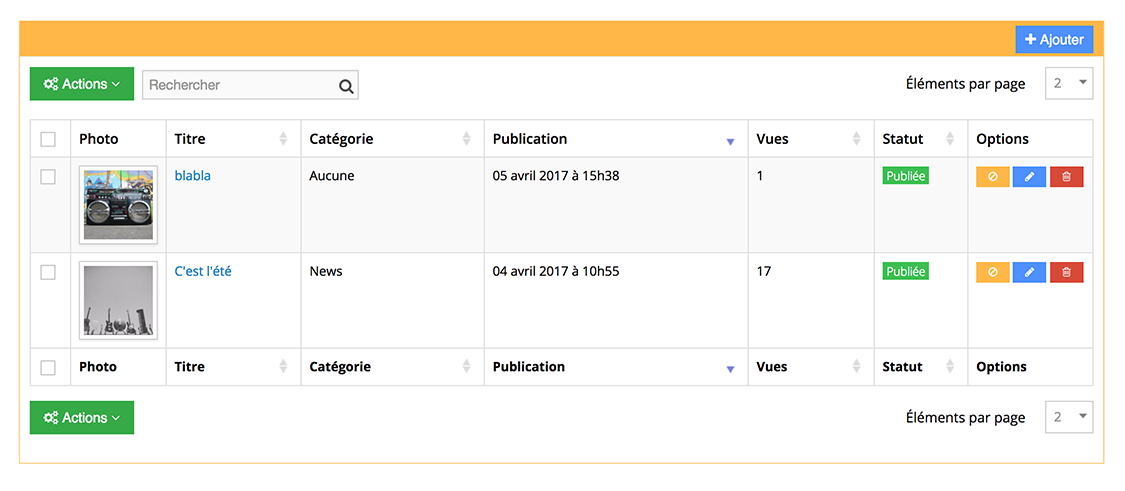Edit the C'est l'été article with pencil icon
Viewport: 1125px width, 491px height.
(1030, 272)
